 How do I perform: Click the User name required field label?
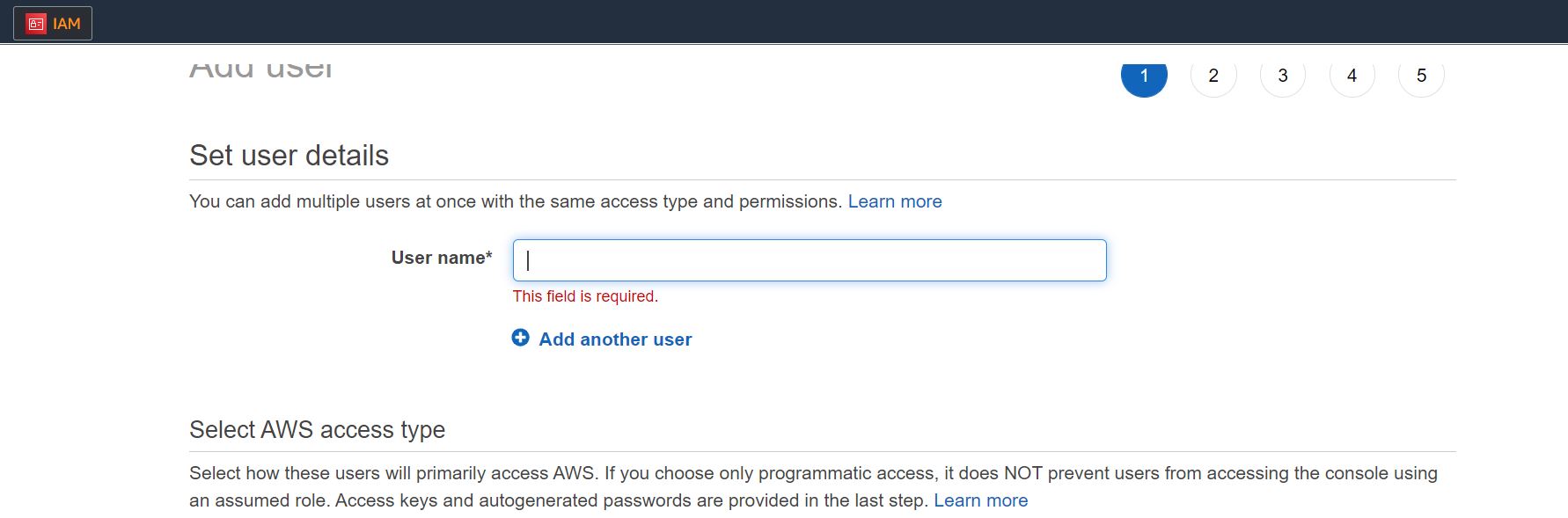coord(442,258)
